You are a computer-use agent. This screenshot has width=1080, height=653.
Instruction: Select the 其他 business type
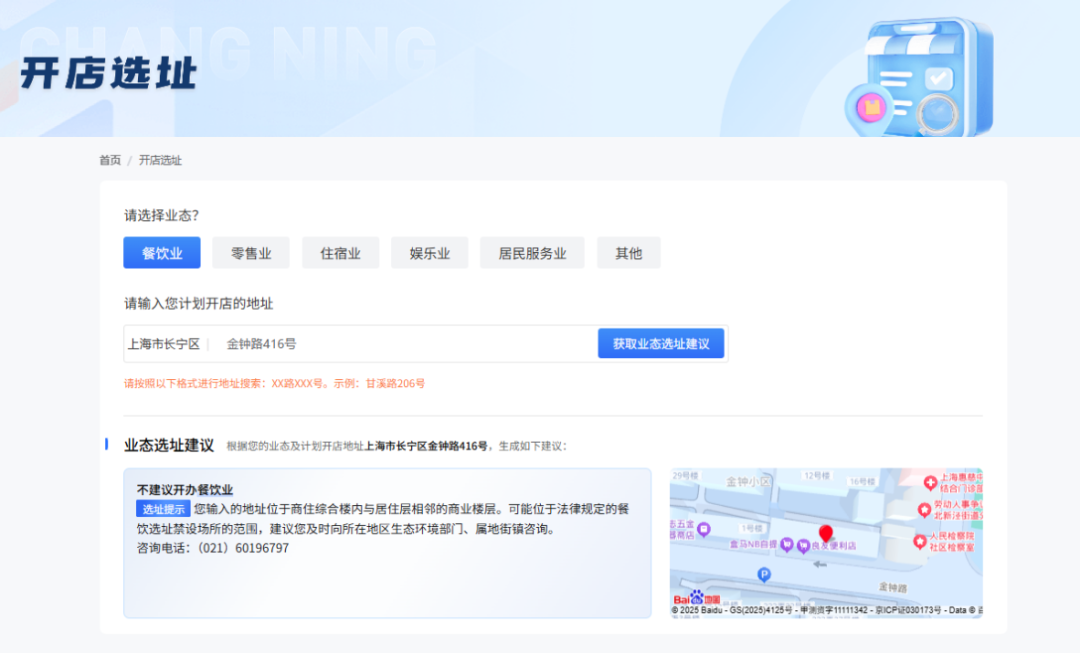click(628, 252)
